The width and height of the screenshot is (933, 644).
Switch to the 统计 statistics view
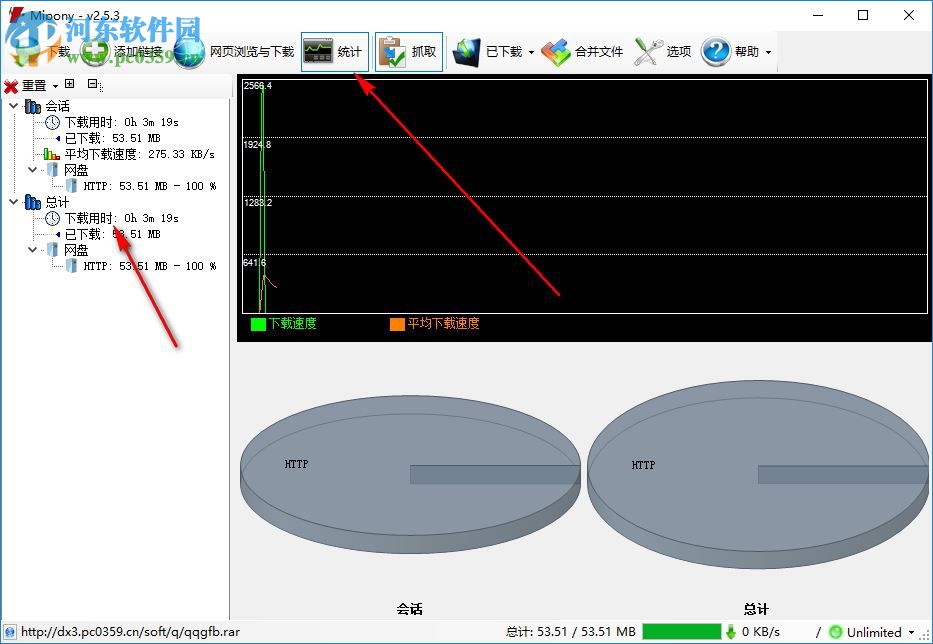click(x=334, y=52)
